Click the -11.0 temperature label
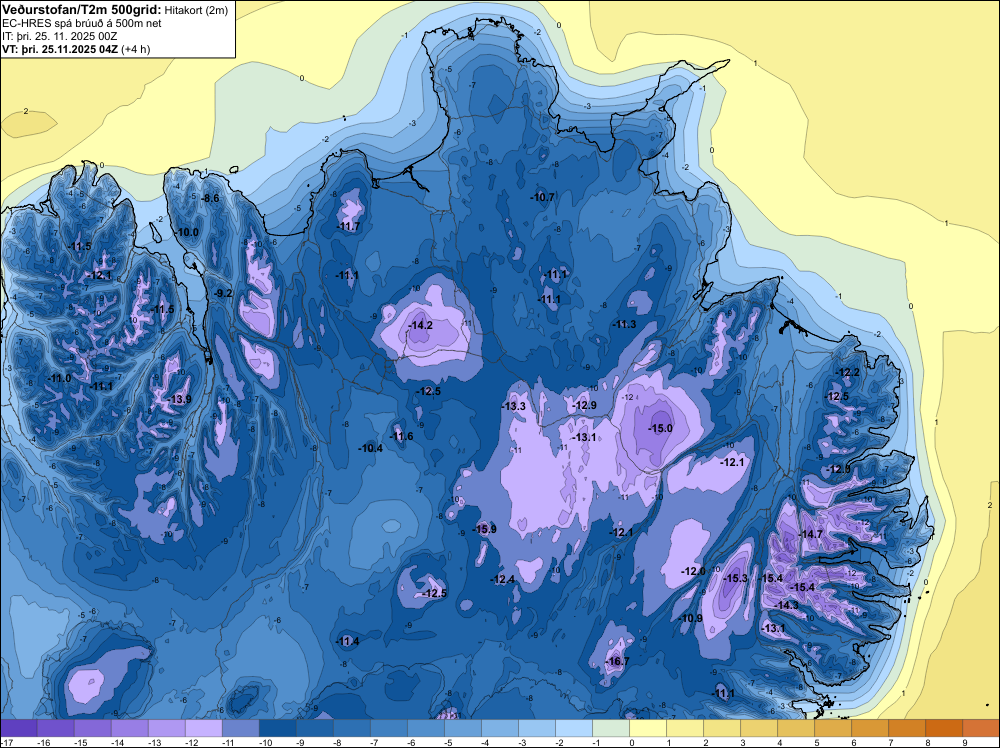This screenshot has height=748, width=1000. [x=59, y=378]
